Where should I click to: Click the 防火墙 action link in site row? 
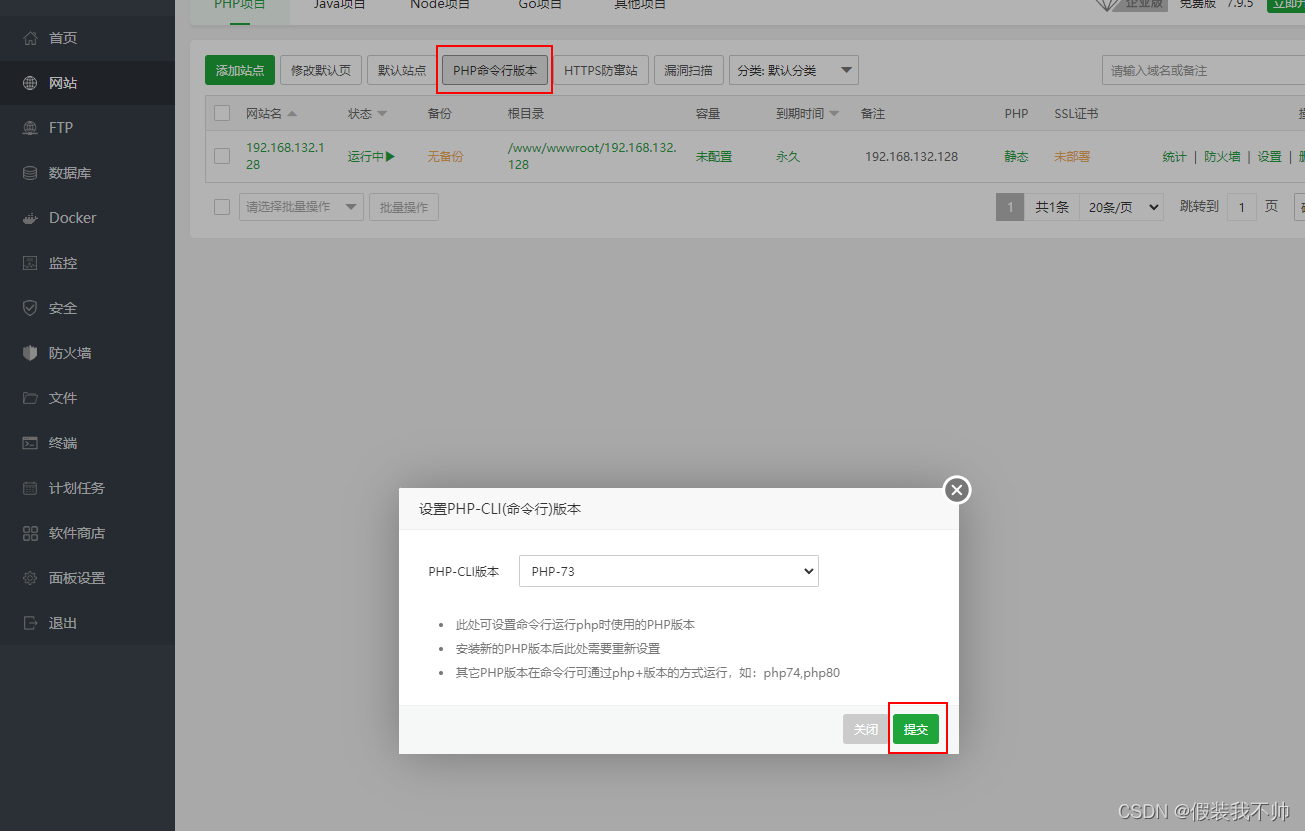[1222, 156]
